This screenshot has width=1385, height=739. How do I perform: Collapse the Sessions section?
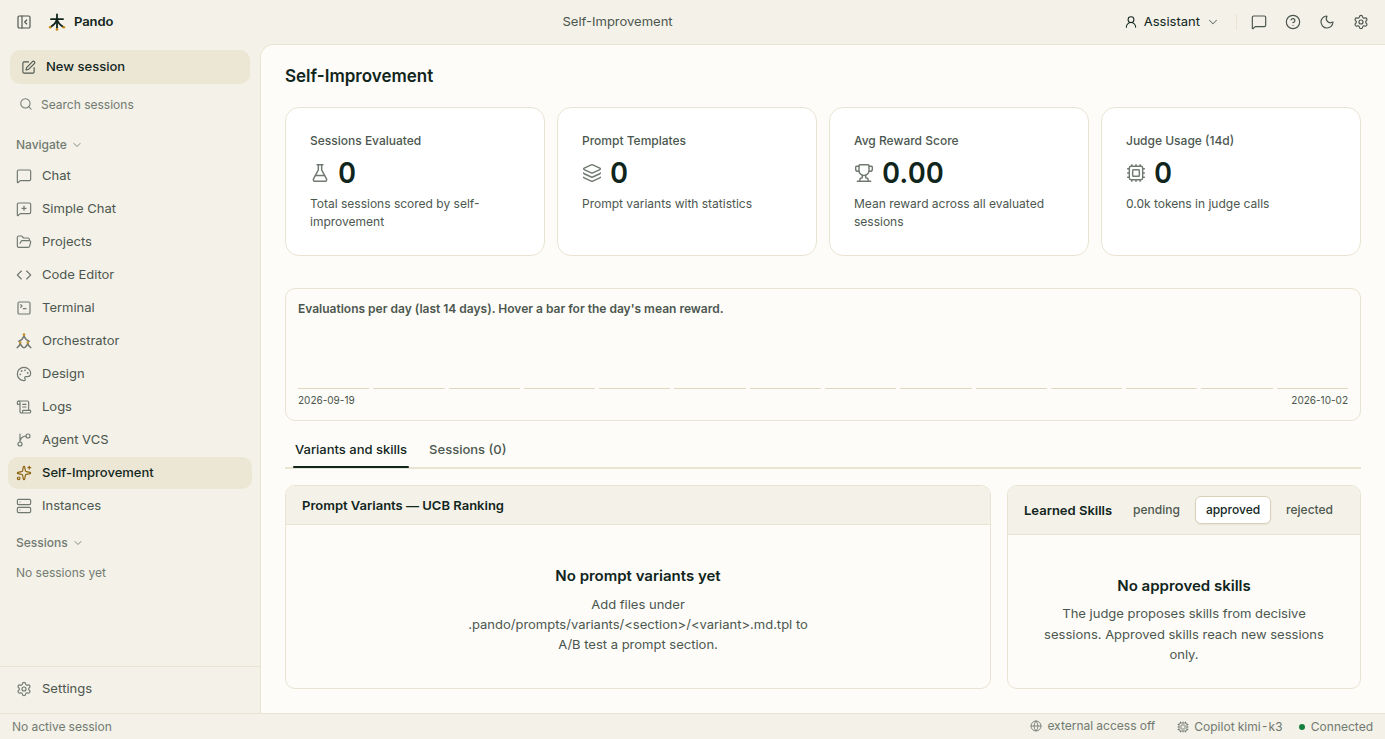coord(48,543)
